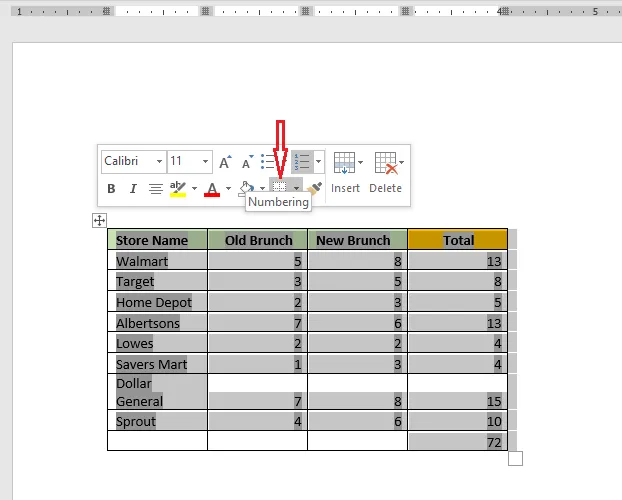The image size is (622, 500).
Task: Apply numbered list formatting
Action: coord(302,162)
